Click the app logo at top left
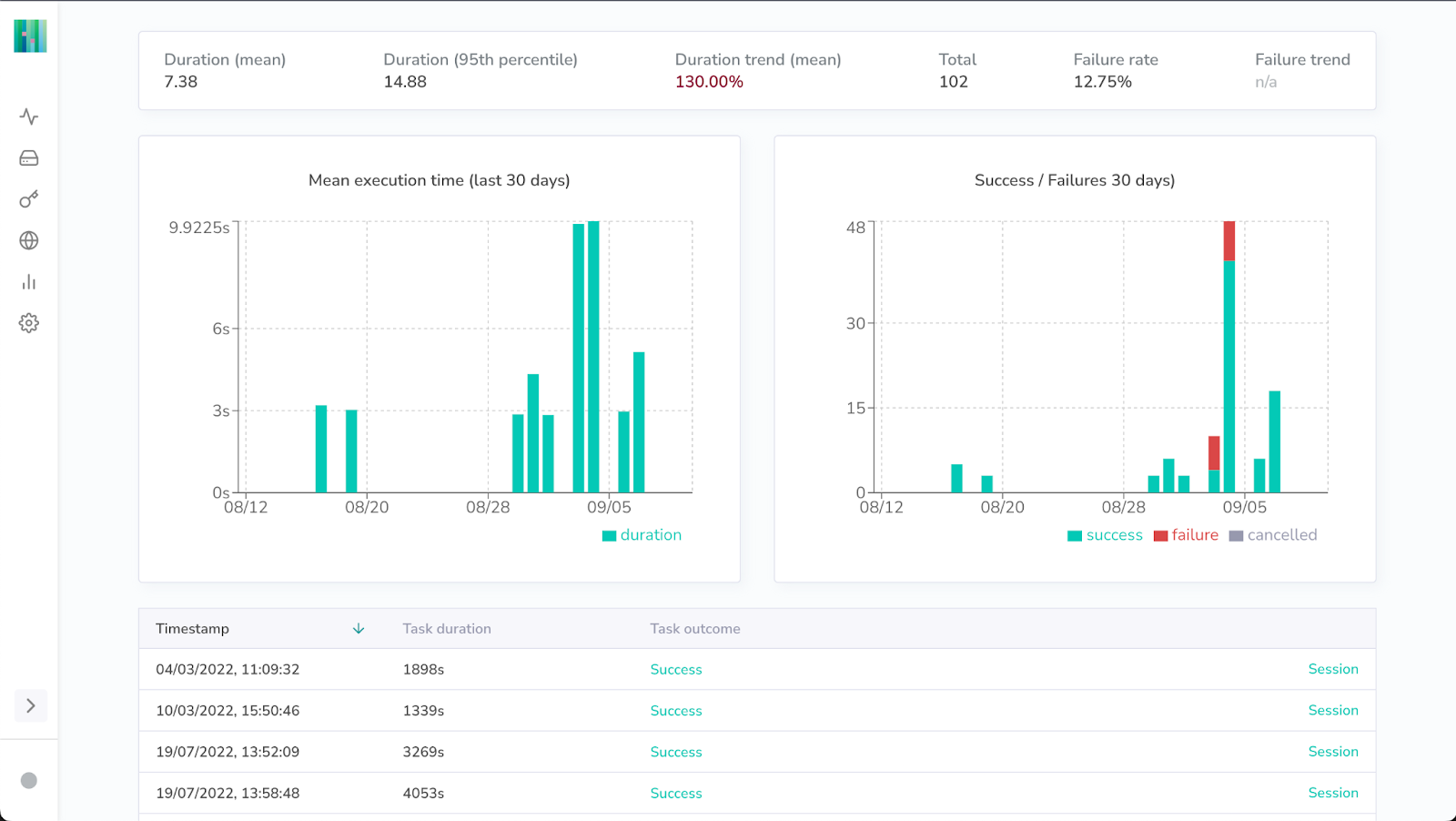1456x821 pixels. pyautogui.click(x=29, y=35)
